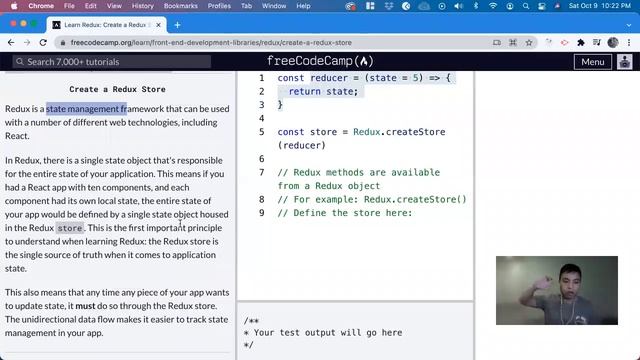Click code line 1 'const reducer'
Screen dimensions: 640x360
(364, 78)
